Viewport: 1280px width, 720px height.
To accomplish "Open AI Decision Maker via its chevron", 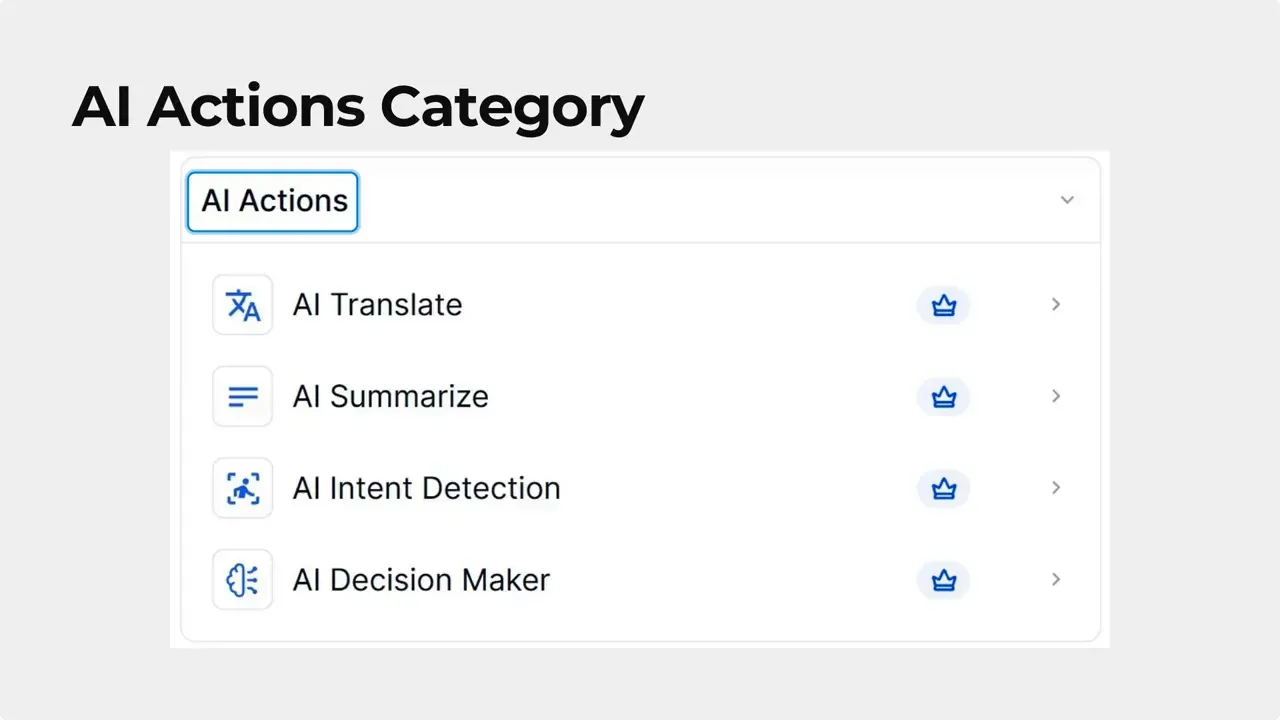I will coord(1056,580).
